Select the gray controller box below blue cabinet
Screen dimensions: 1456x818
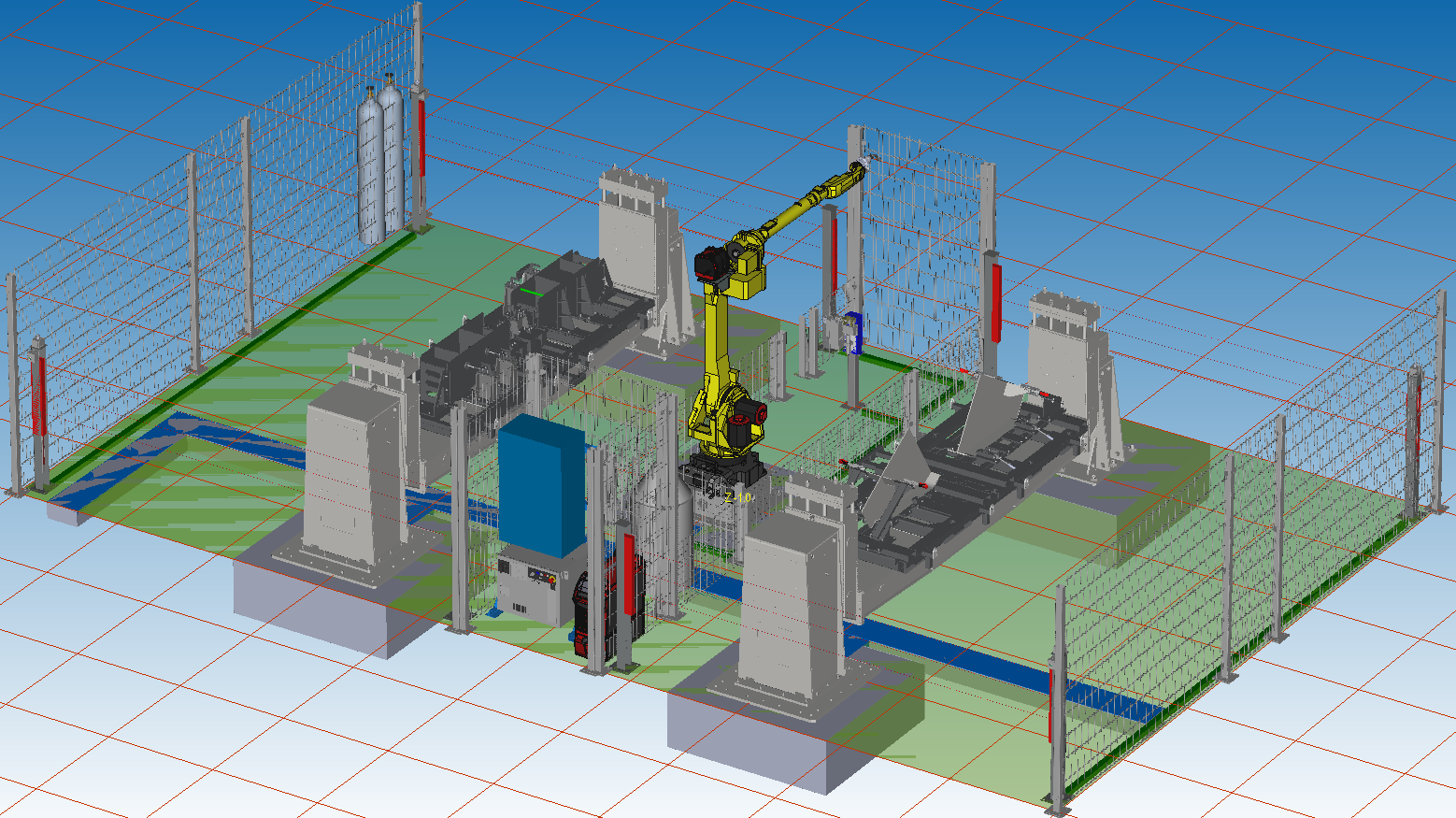pyautogui.click(x=529, y=589)
